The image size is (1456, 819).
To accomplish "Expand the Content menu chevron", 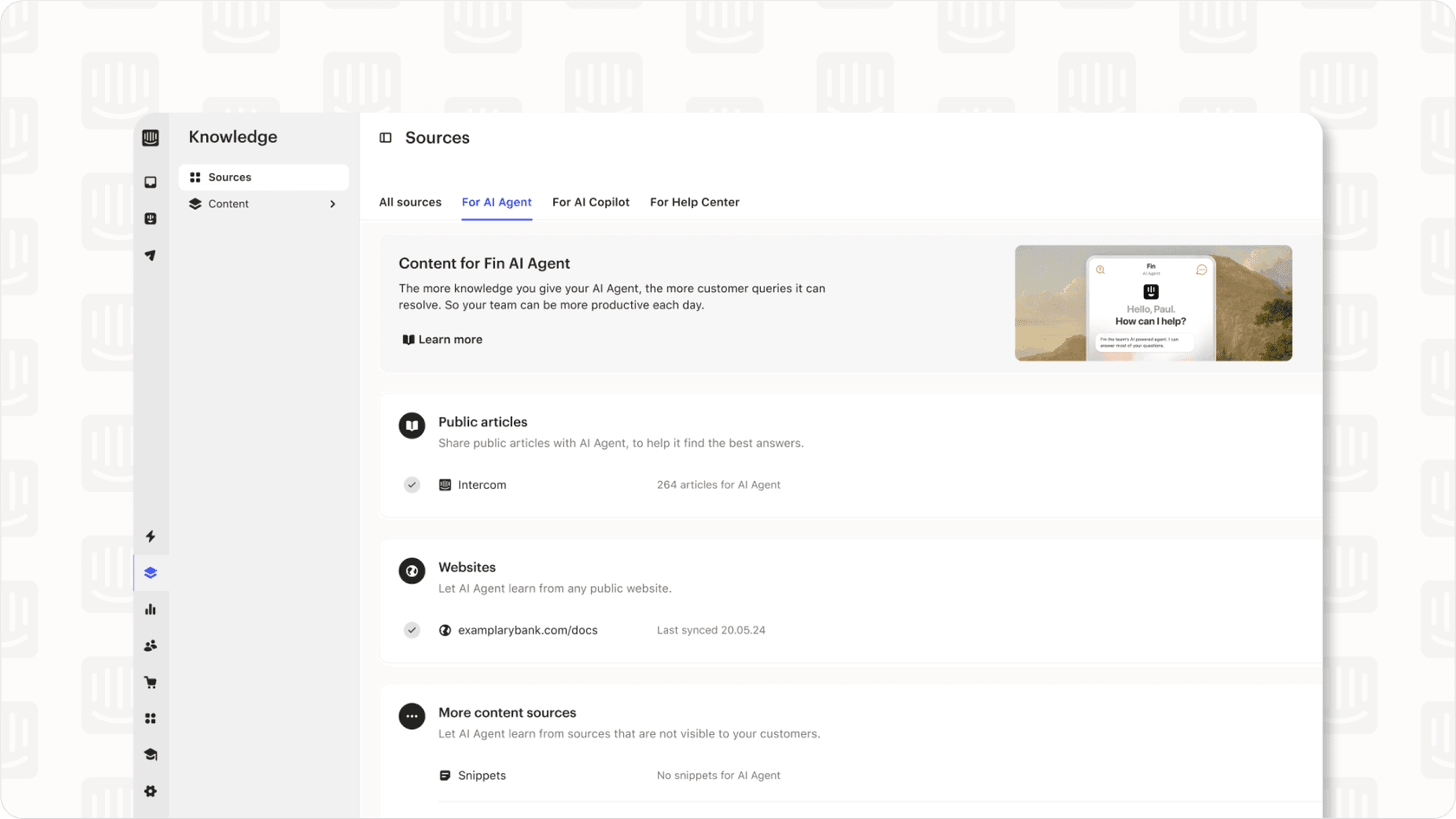I will pos(333,205).
